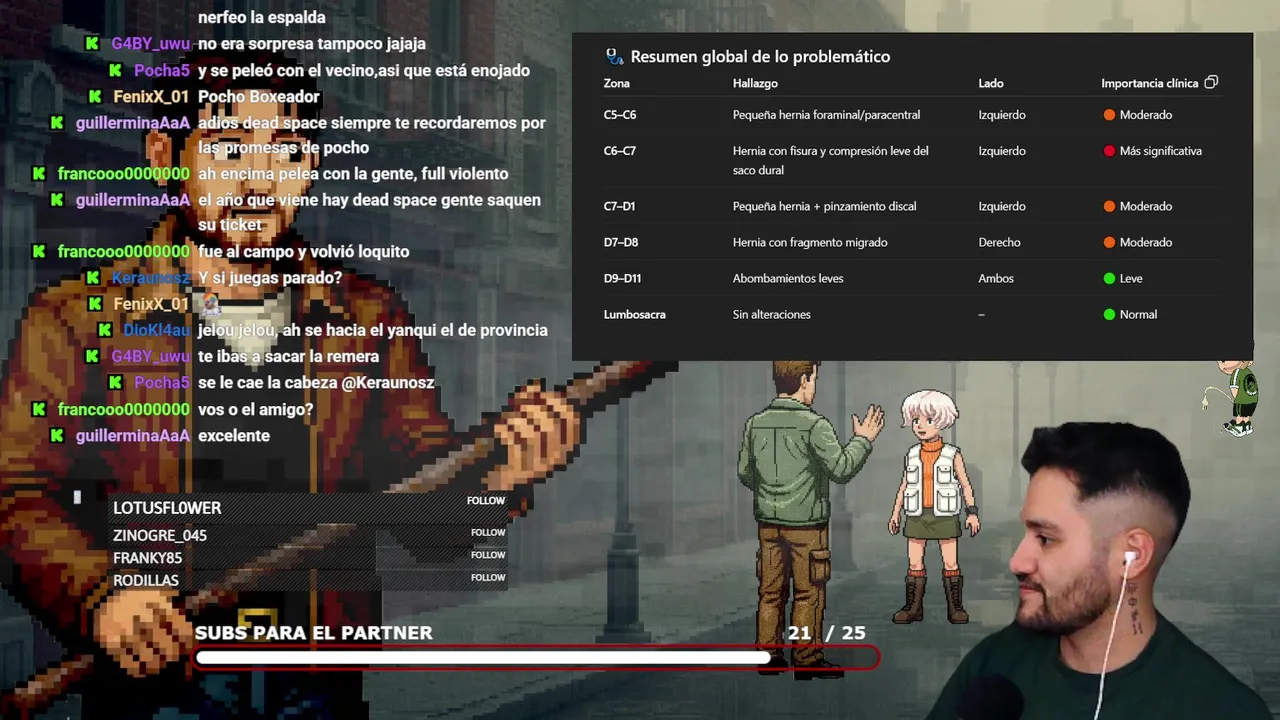Image resolution: width=1280 pixels, height=720 pixels.
Task: Click guillerminaAaA name on 'excelente' message
Action: point(132,436)
